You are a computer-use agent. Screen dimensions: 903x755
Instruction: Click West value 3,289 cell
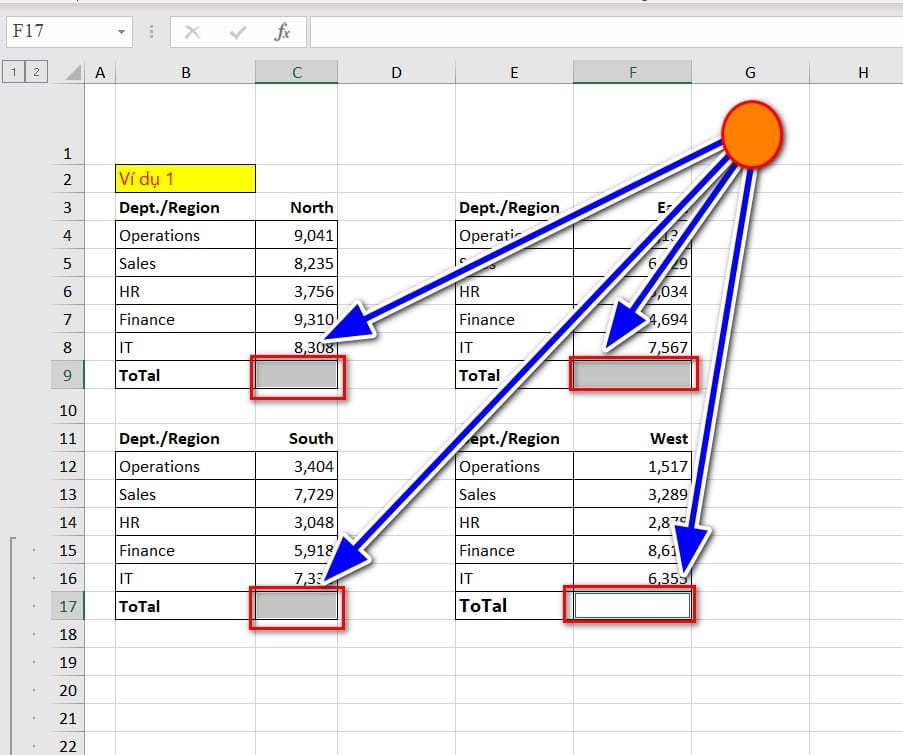[632, 494]
